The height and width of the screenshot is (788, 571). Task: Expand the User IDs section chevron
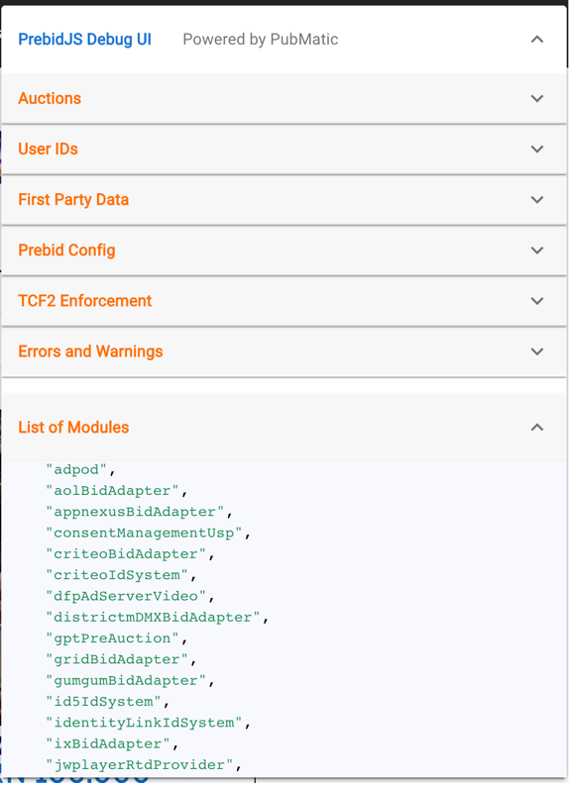coord(537,149)
